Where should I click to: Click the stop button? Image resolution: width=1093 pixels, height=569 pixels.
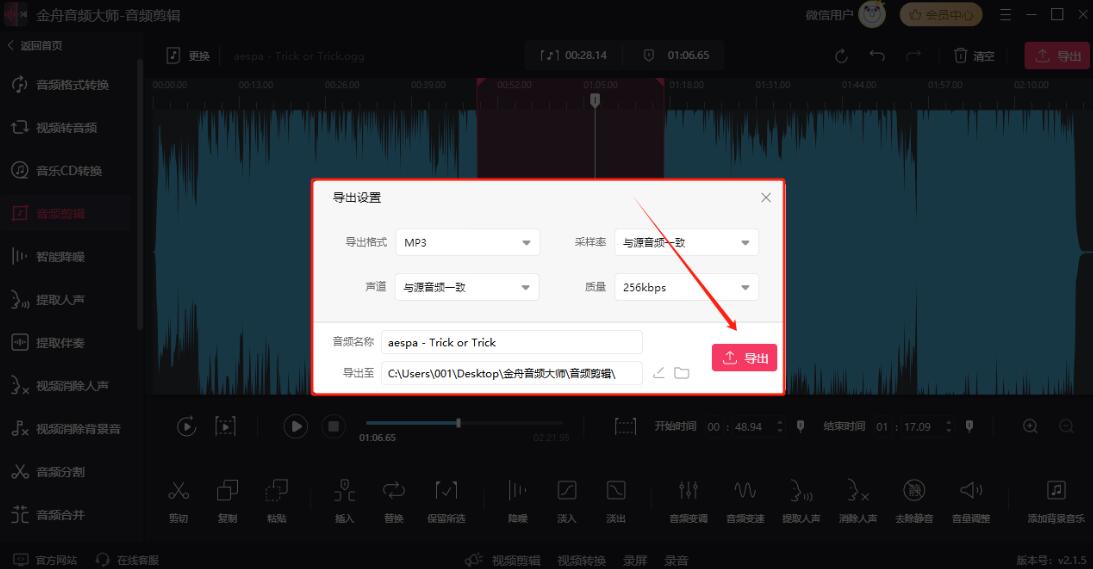pyautogui.click(x=334, y=426)
